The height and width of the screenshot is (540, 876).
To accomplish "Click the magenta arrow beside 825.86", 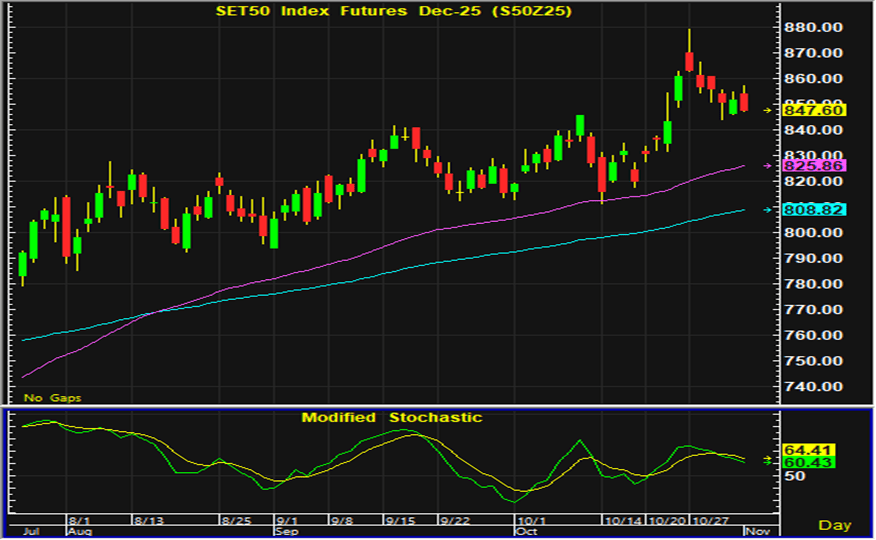I will [768, 165].
